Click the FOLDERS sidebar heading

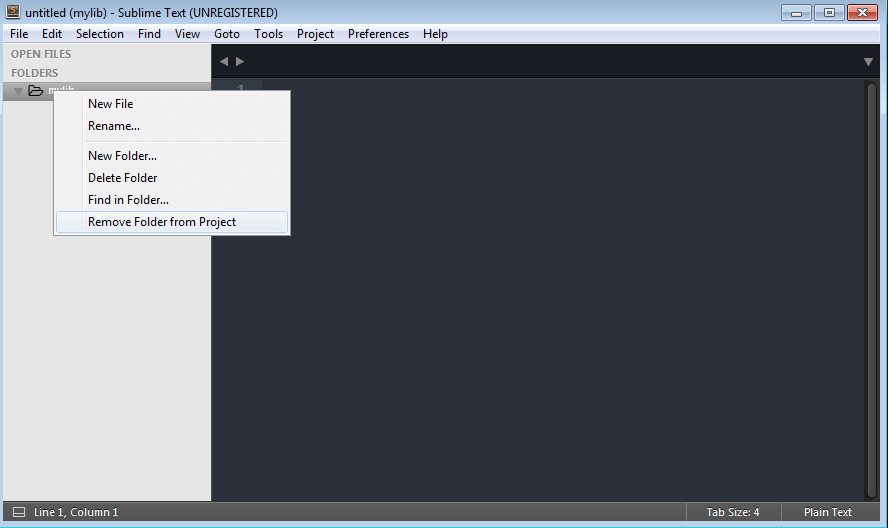point(35,73)
